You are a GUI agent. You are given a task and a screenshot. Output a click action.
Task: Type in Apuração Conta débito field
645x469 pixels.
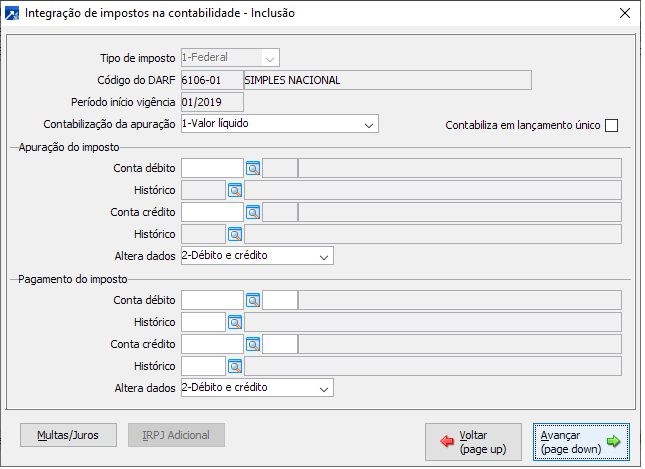click(212, 168)
